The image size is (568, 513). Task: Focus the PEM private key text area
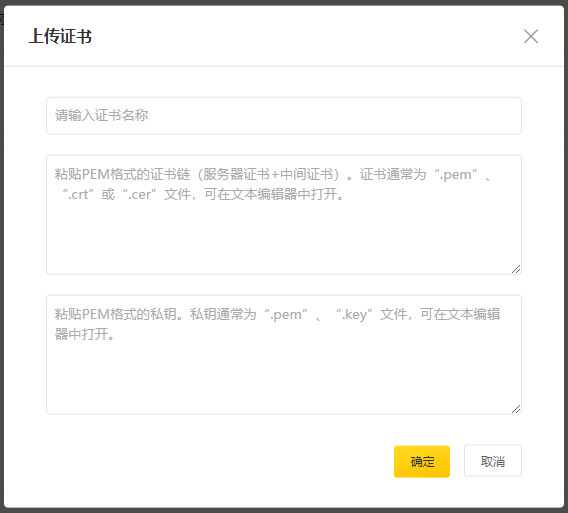pos(284,354)
